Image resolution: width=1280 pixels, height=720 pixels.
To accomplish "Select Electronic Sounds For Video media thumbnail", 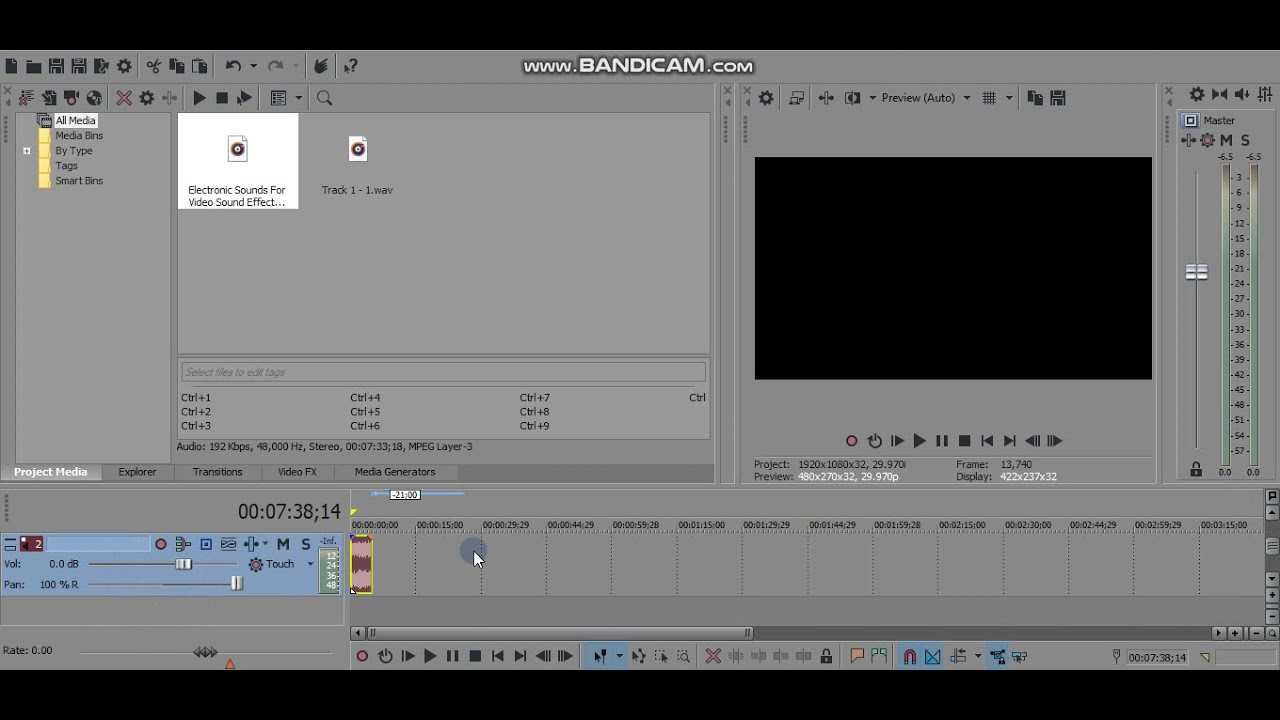I will coord(237,161).
